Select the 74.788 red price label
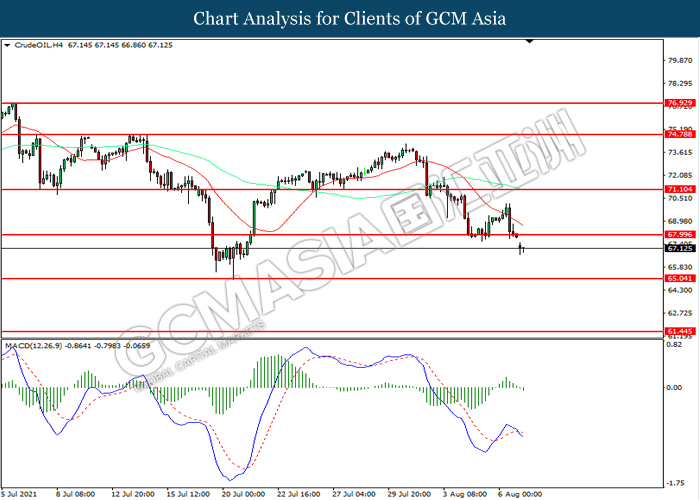Image resolution: width=700 pixels, height=500 pixels. pyautogui.click(x=679, y=134)
